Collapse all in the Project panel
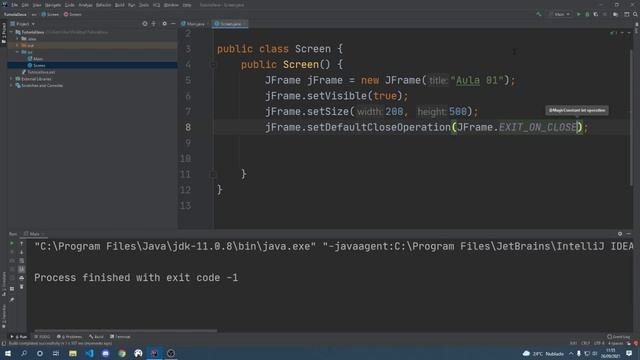Image resolution: width=640 pixels, height=360 pixels. pyautogui.click(x=154, y=24)
